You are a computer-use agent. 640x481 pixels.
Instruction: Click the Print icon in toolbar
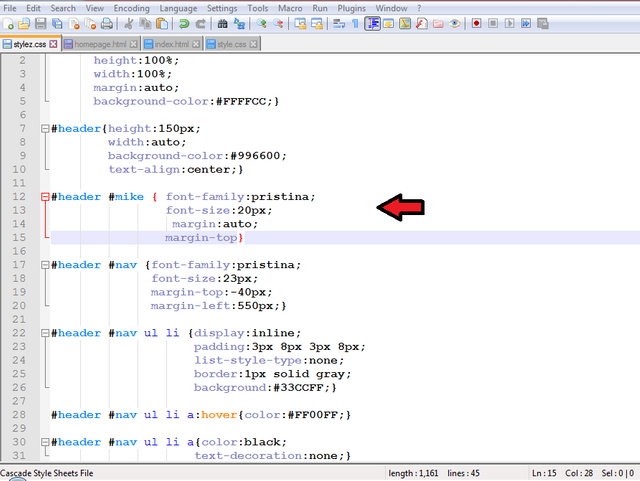click(106, 23)
